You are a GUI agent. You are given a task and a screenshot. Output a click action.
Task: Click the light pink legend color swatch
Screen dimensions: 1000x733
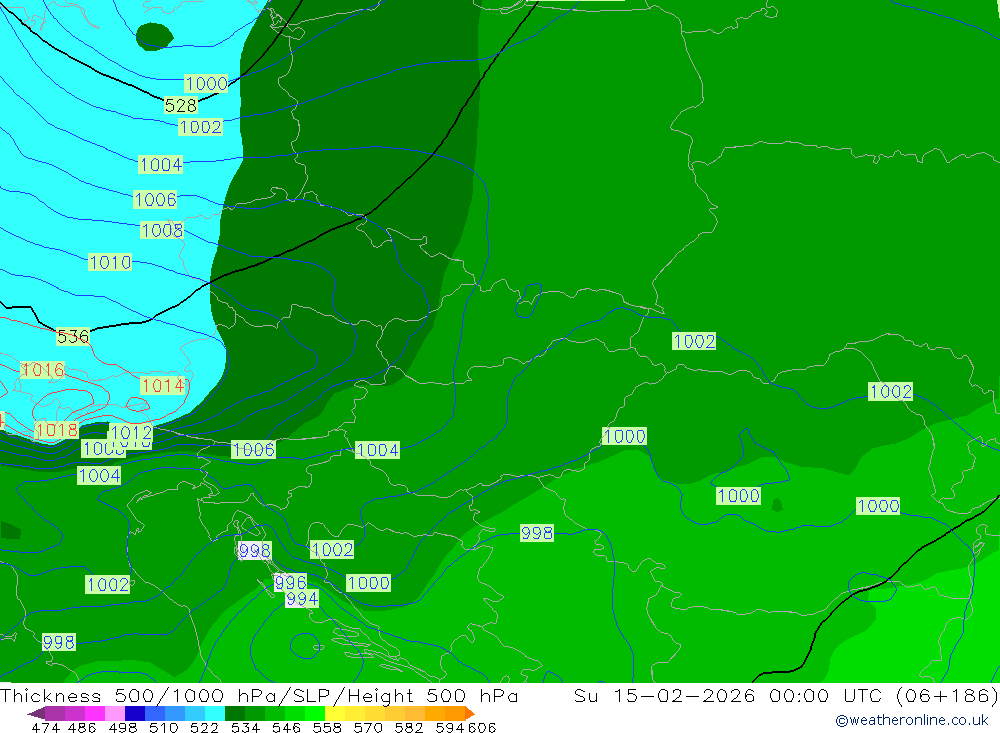(115, 713)
